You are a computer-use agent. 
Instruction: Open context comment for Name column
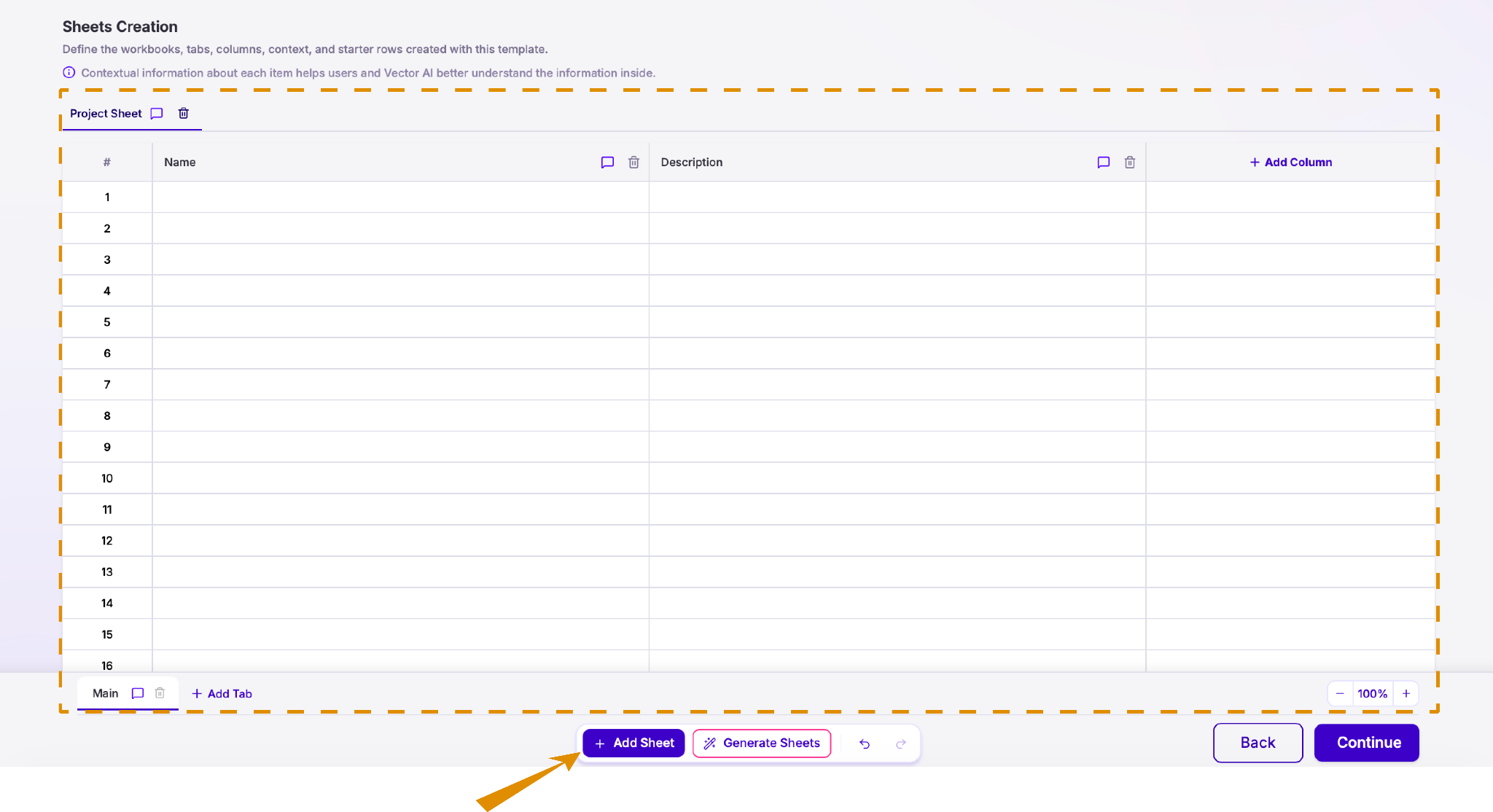click(607, 163)
